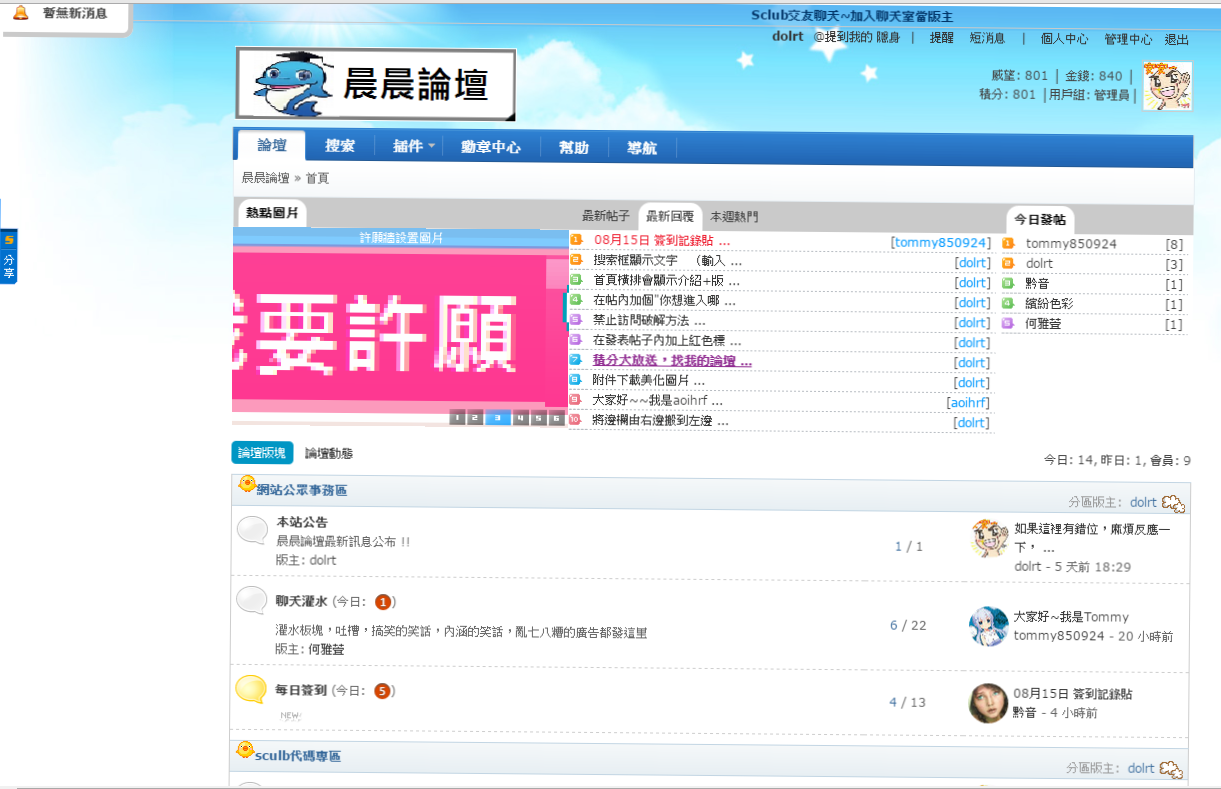Open the user avatar in the header
The width and height of the screenshot is (1221, 789).
[x=1167, y=86]
